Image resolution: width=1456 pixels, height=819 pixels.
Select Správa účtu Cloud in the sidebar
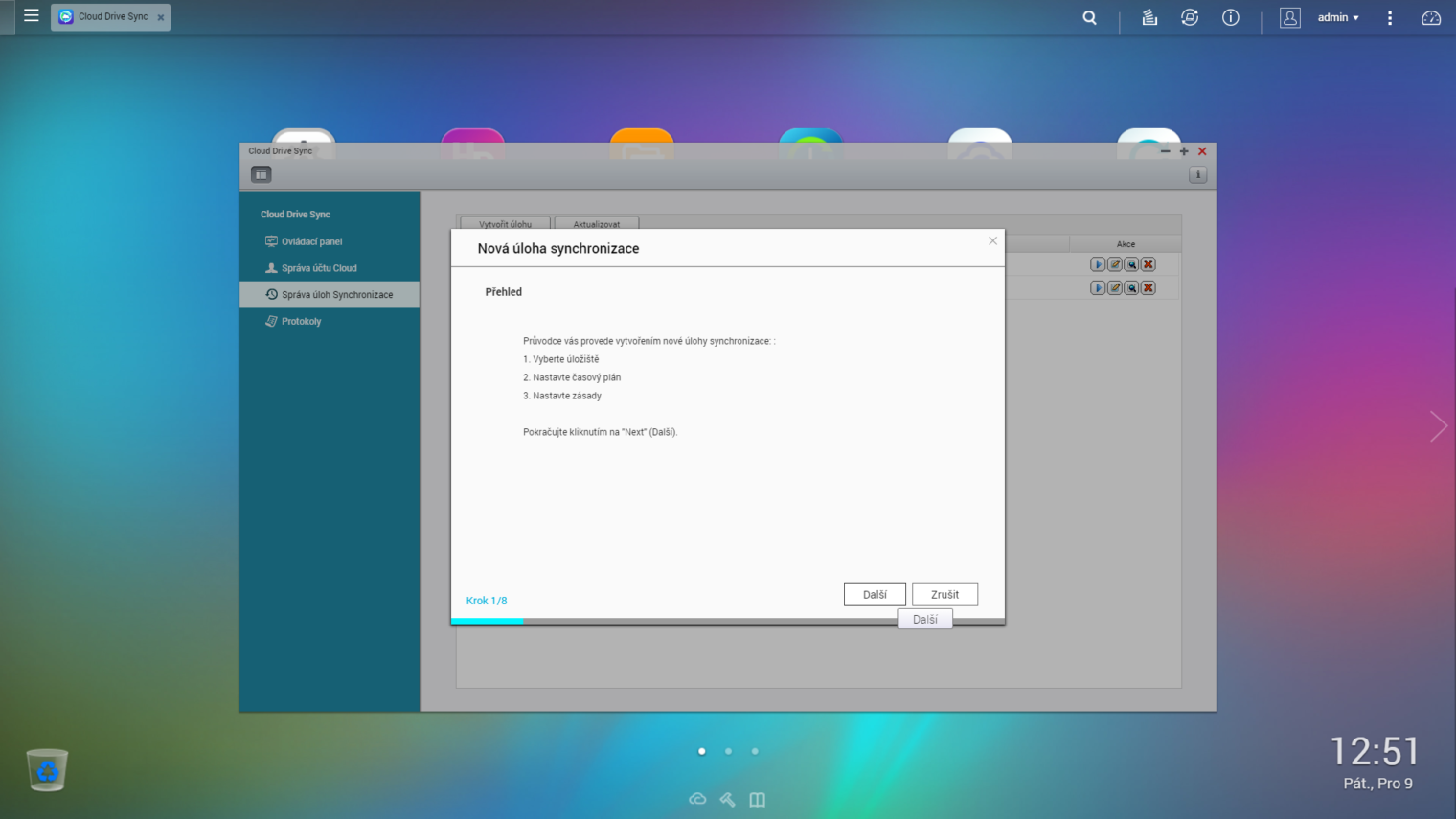(x=330, y=268)
